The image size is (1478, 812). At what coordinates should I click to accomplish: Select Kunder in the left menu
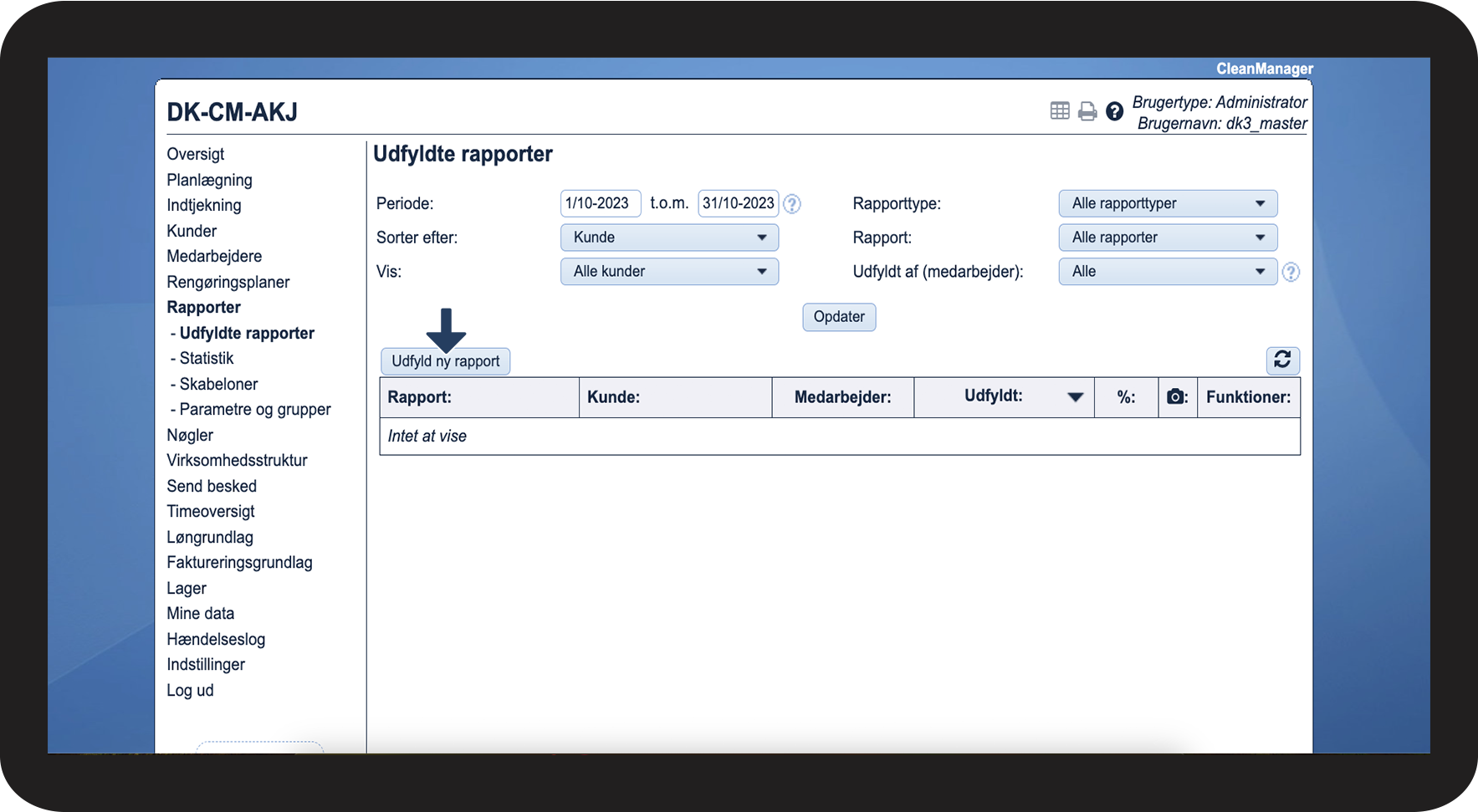click(x=192, y=231)
